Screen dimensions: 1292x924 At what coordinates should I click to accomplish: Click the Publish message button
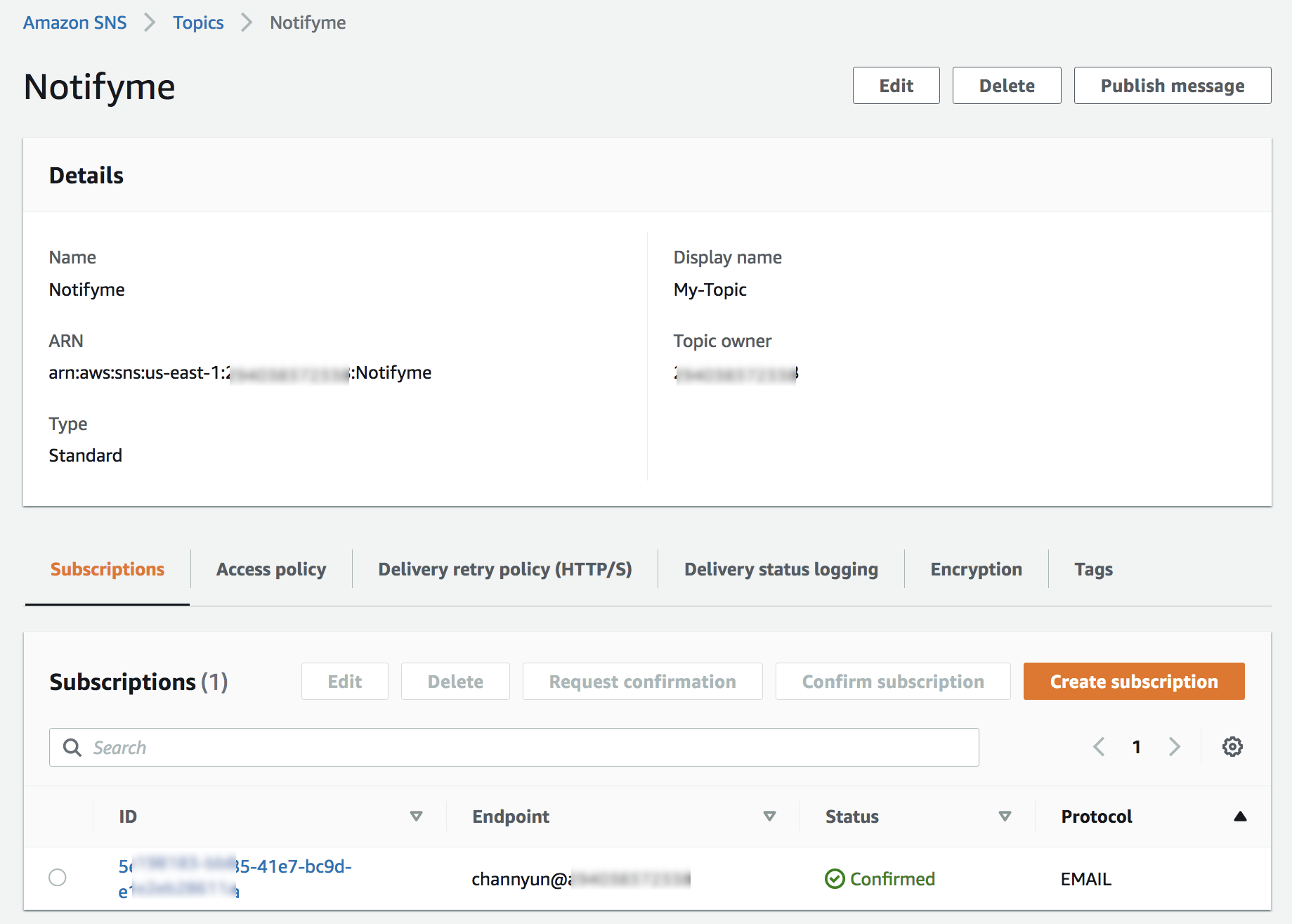point(1173,86)
